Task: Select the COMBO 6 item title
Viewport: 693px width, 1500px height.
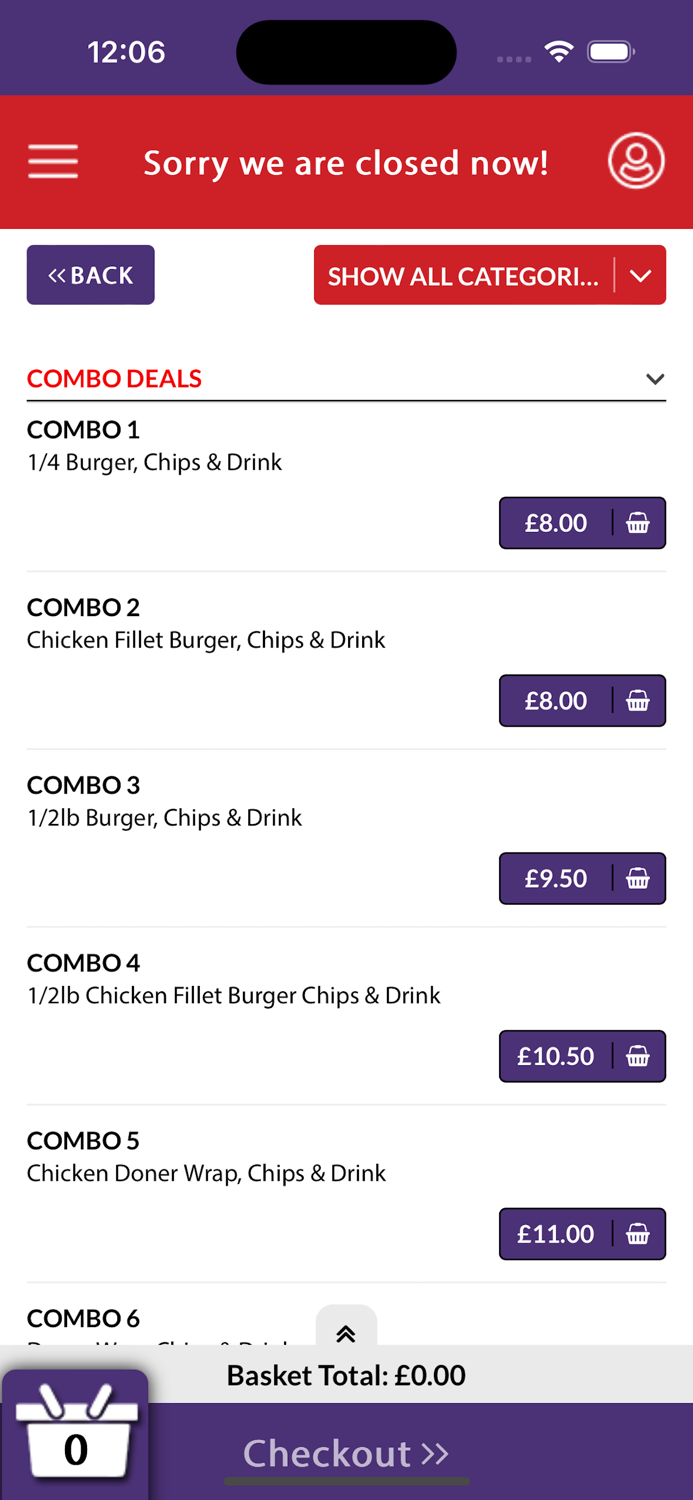Action: coord(82,1318)
